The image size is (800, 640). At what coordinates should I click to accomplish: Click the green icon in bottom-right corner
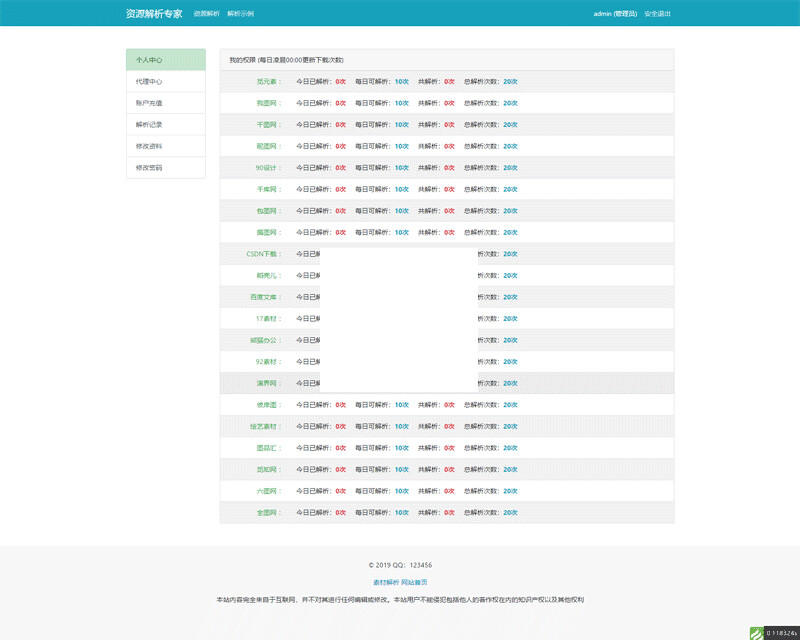(x=757, y=633)
